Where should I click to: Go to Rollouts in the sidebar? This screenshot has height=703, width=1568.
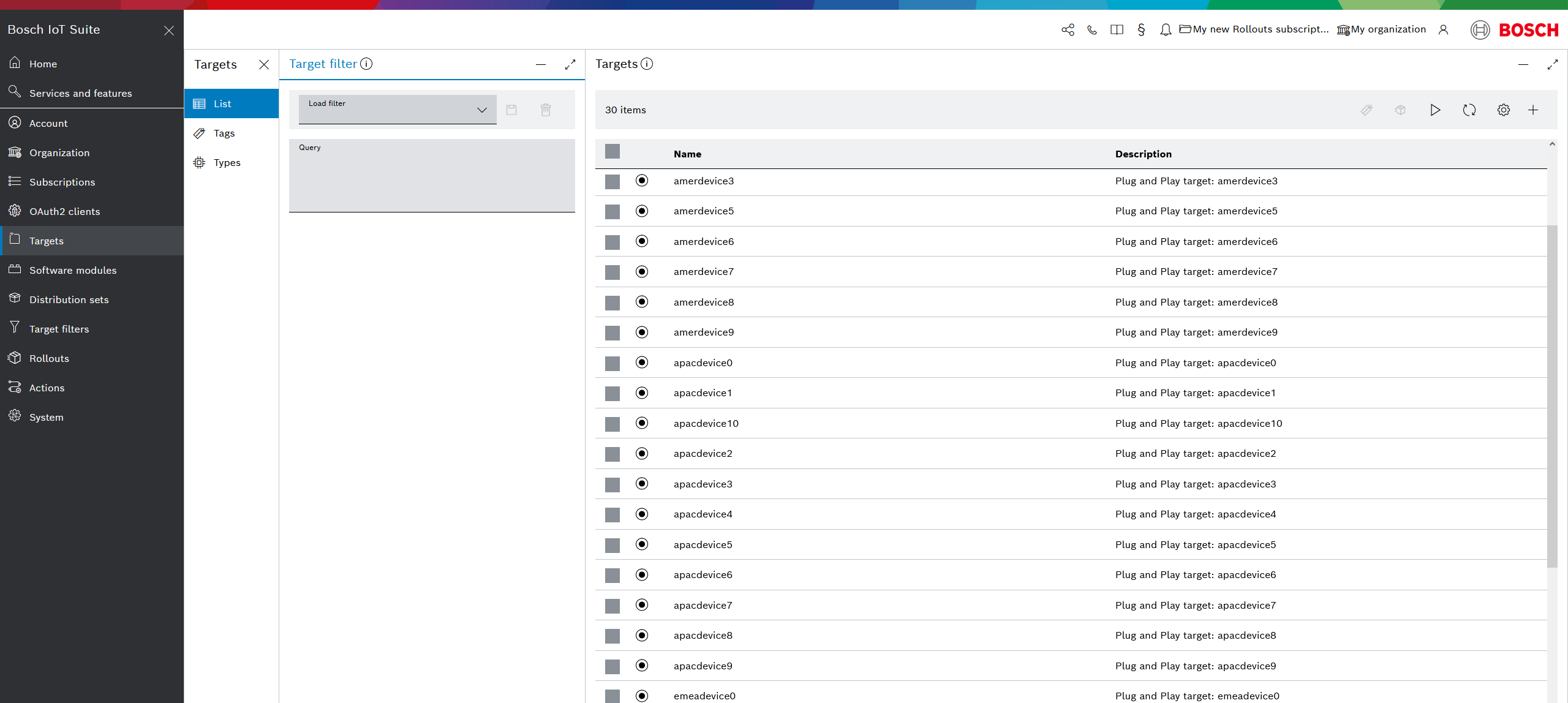tap(49, 358)
